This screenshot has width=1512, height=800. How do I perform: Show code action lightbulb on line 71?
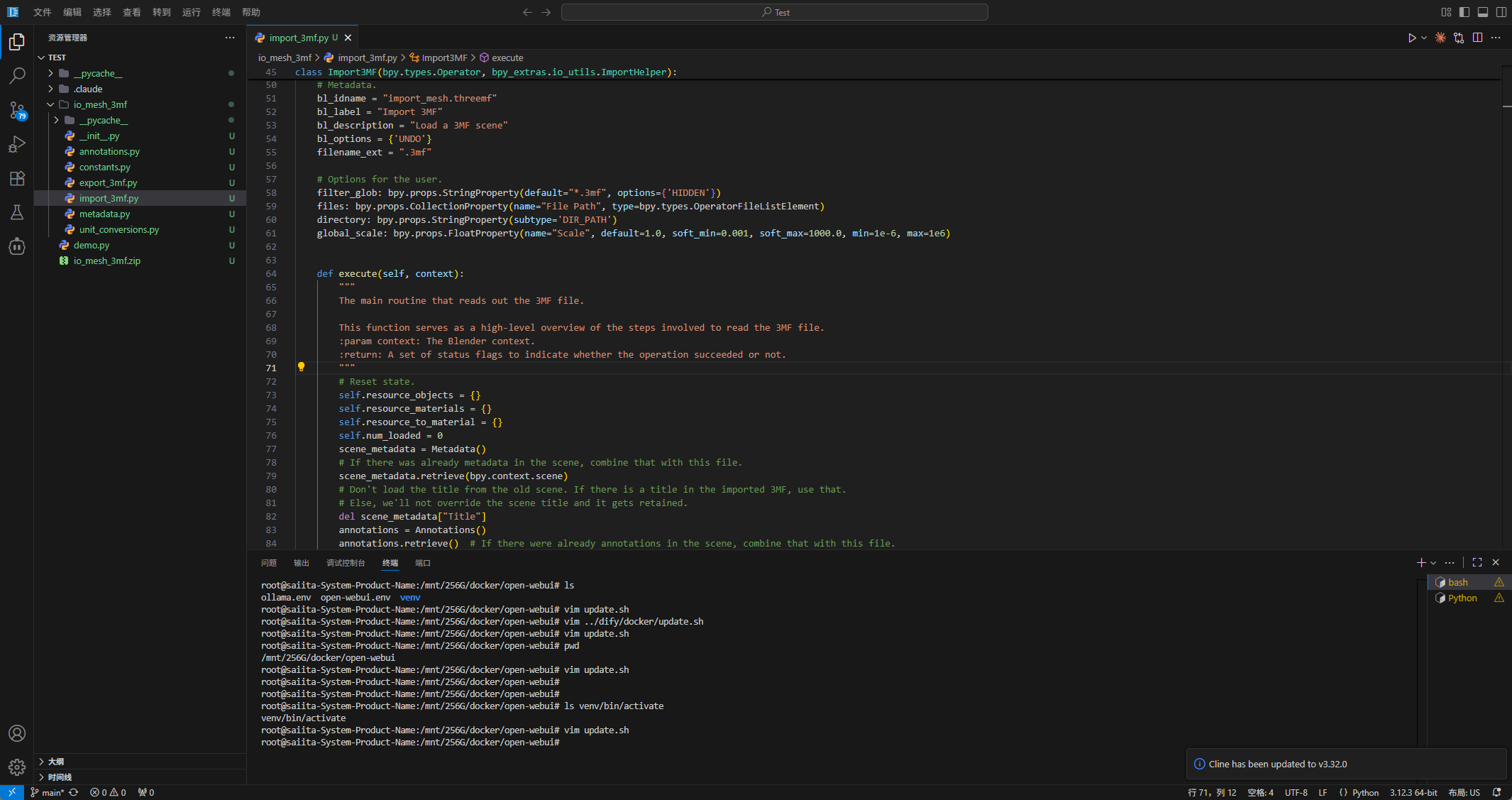point(301,367)
